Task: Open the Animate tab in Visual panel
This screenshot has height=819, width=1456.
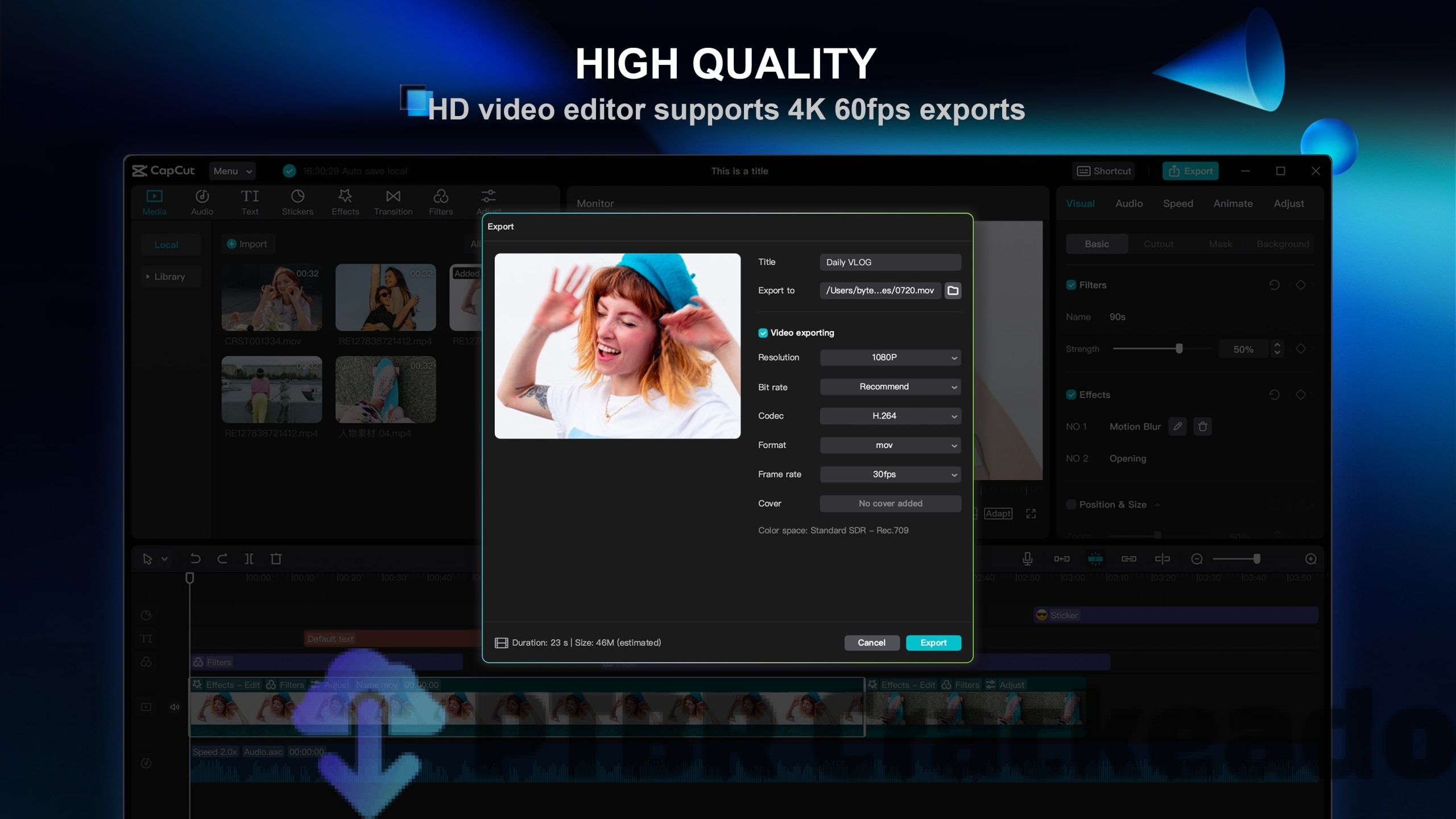Action: click(1232, 203)
